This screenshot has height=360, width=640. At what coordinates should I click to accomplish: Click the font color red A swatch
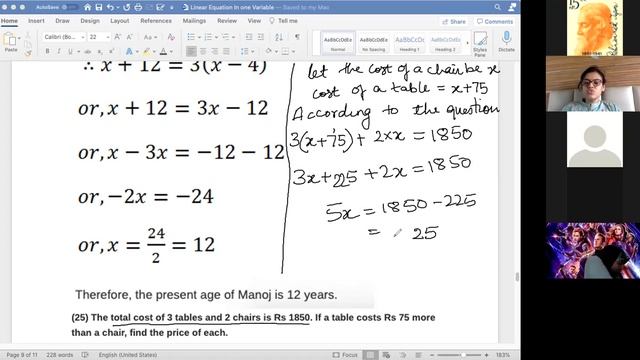pos(163,52)
